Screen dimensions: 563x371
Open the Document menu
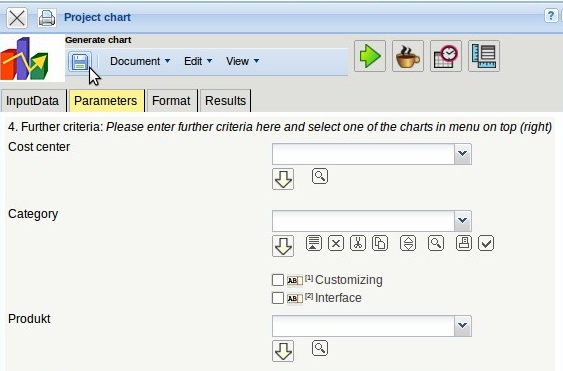coord(140,61)
